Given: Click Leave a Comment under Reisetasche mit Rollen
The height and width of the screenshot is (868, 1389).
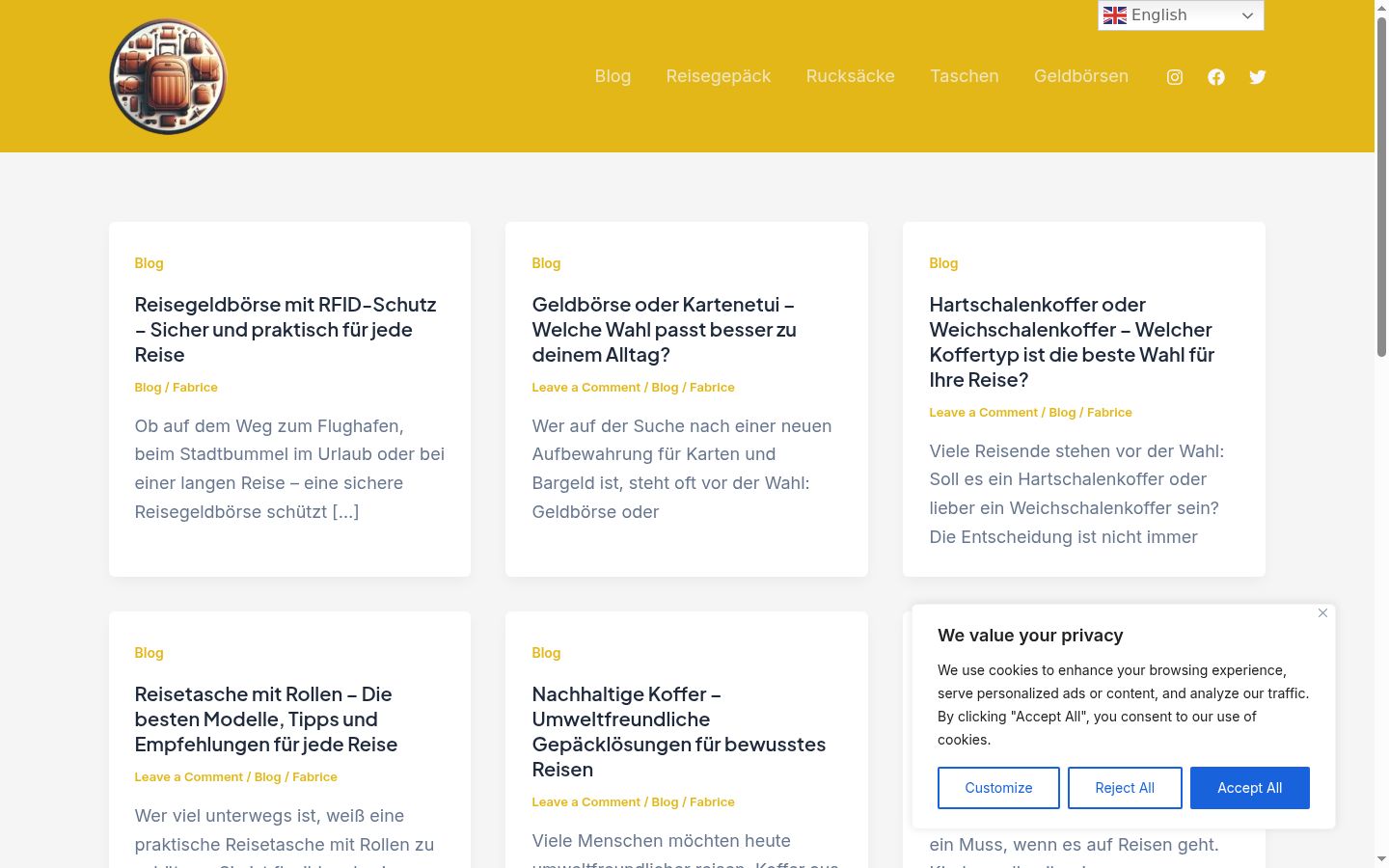Looking at the screenshot, I should [189, 777].
